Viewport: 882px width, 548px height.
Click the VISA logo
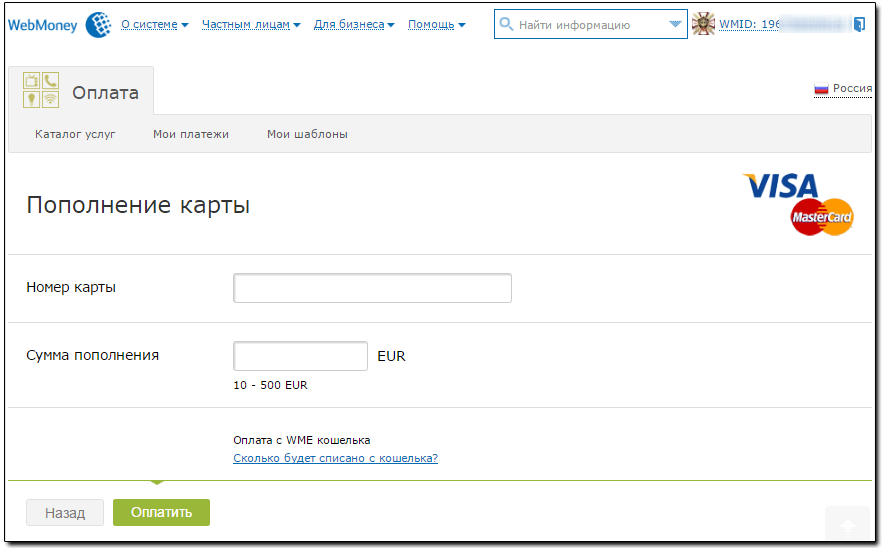coord(781,186)
